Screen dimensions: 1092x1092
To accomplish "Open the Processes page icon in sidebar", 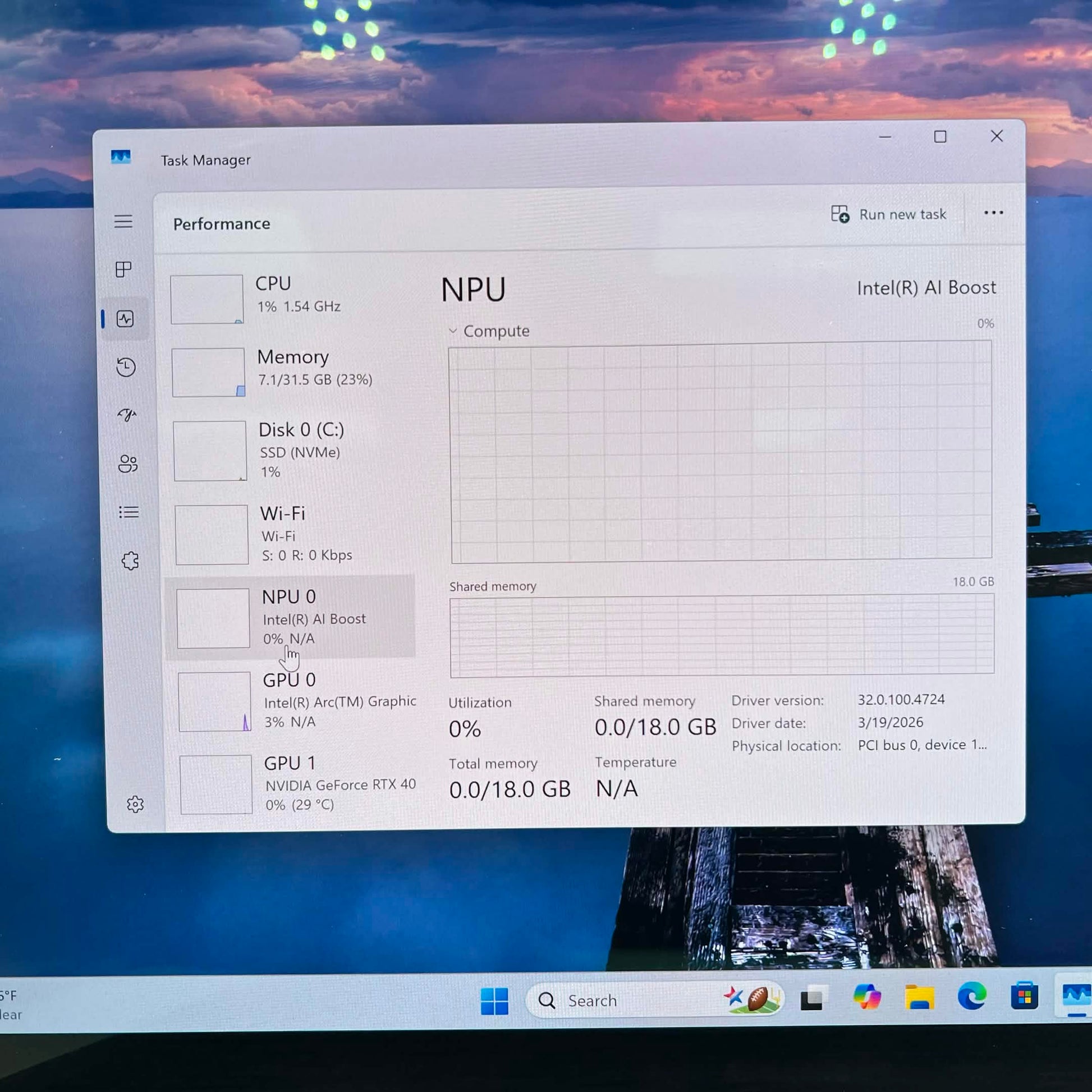I will [x=123, y=269].
